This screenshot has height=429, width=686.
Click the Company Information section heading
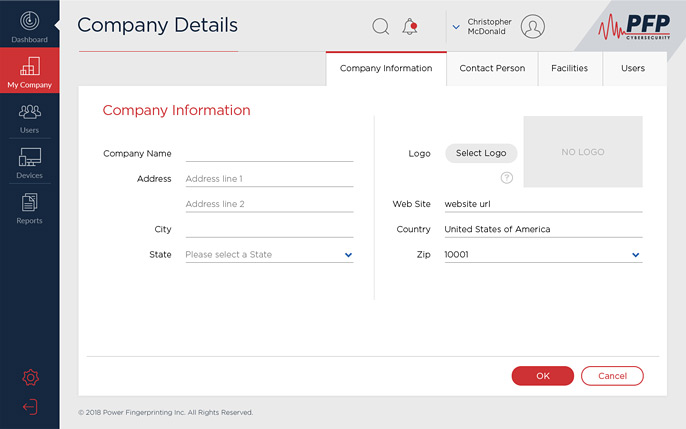pyautogui.click(x=176, y=110)
